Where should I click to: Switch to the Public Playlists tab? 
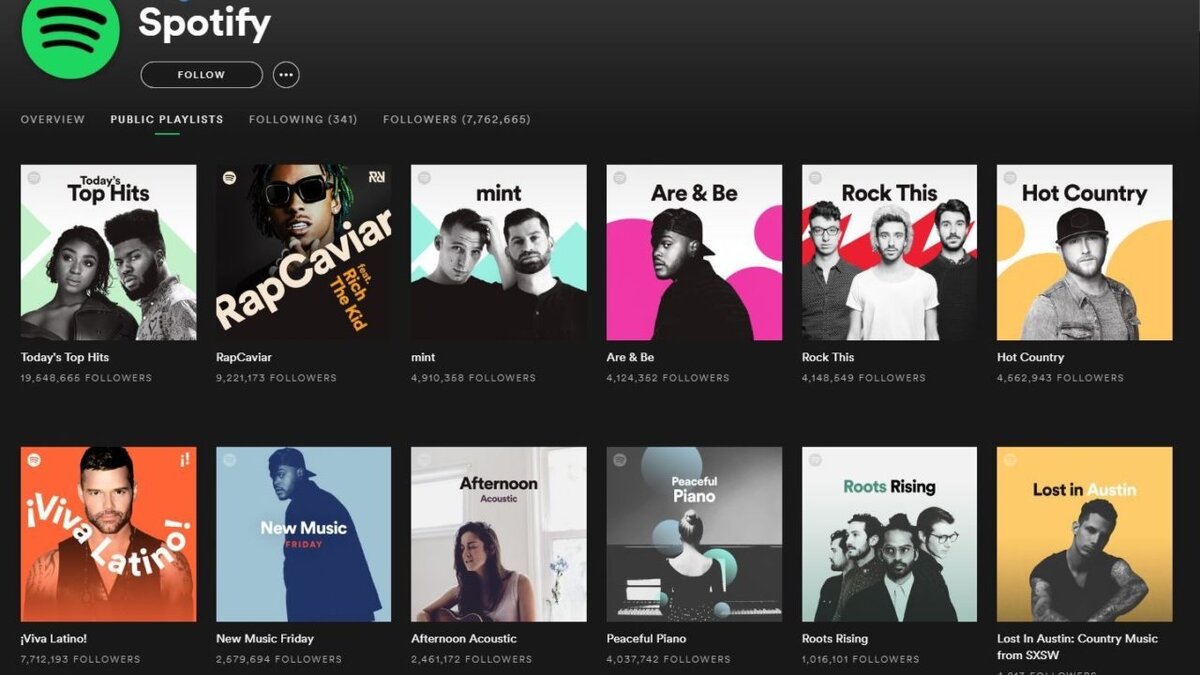165,119
